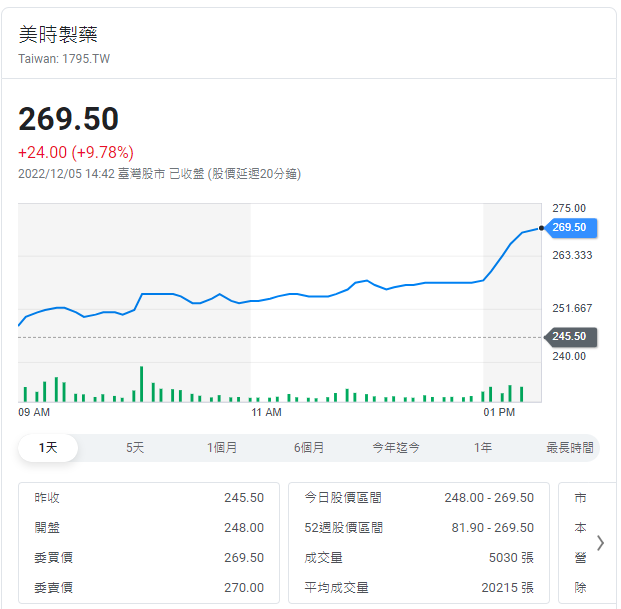Click the black dot at chart line end

pos(542,228)
